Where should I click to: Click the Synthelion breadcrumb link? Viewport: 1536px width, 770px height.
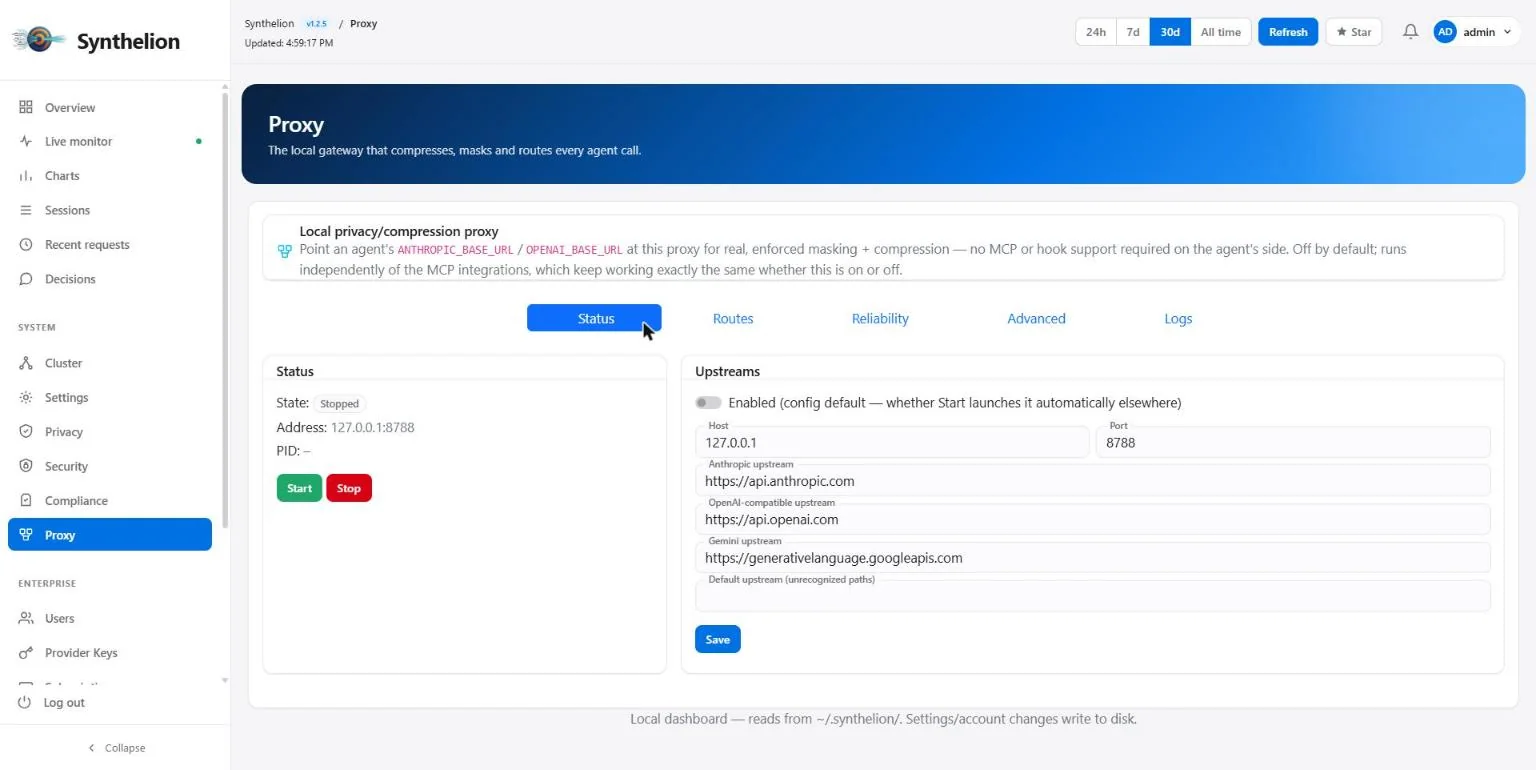click(x=269, y=23)
